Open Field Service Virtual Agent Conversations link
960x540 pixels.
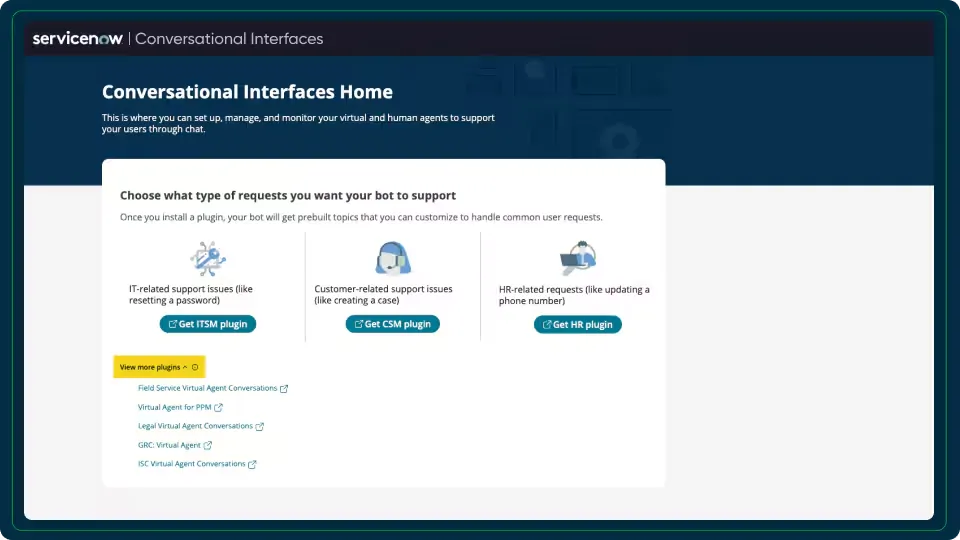pos(208,388)
